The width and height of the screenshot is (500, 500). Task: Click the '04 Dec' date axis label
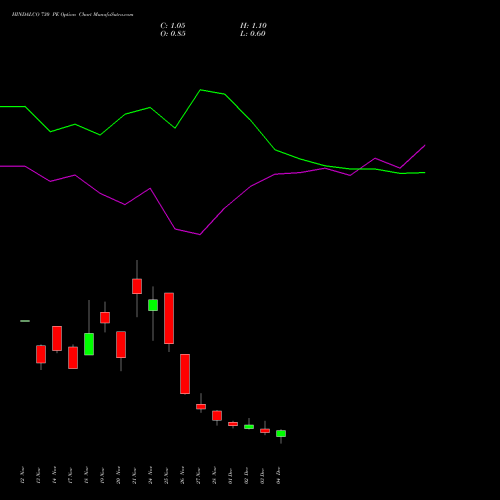pos(278,475)
